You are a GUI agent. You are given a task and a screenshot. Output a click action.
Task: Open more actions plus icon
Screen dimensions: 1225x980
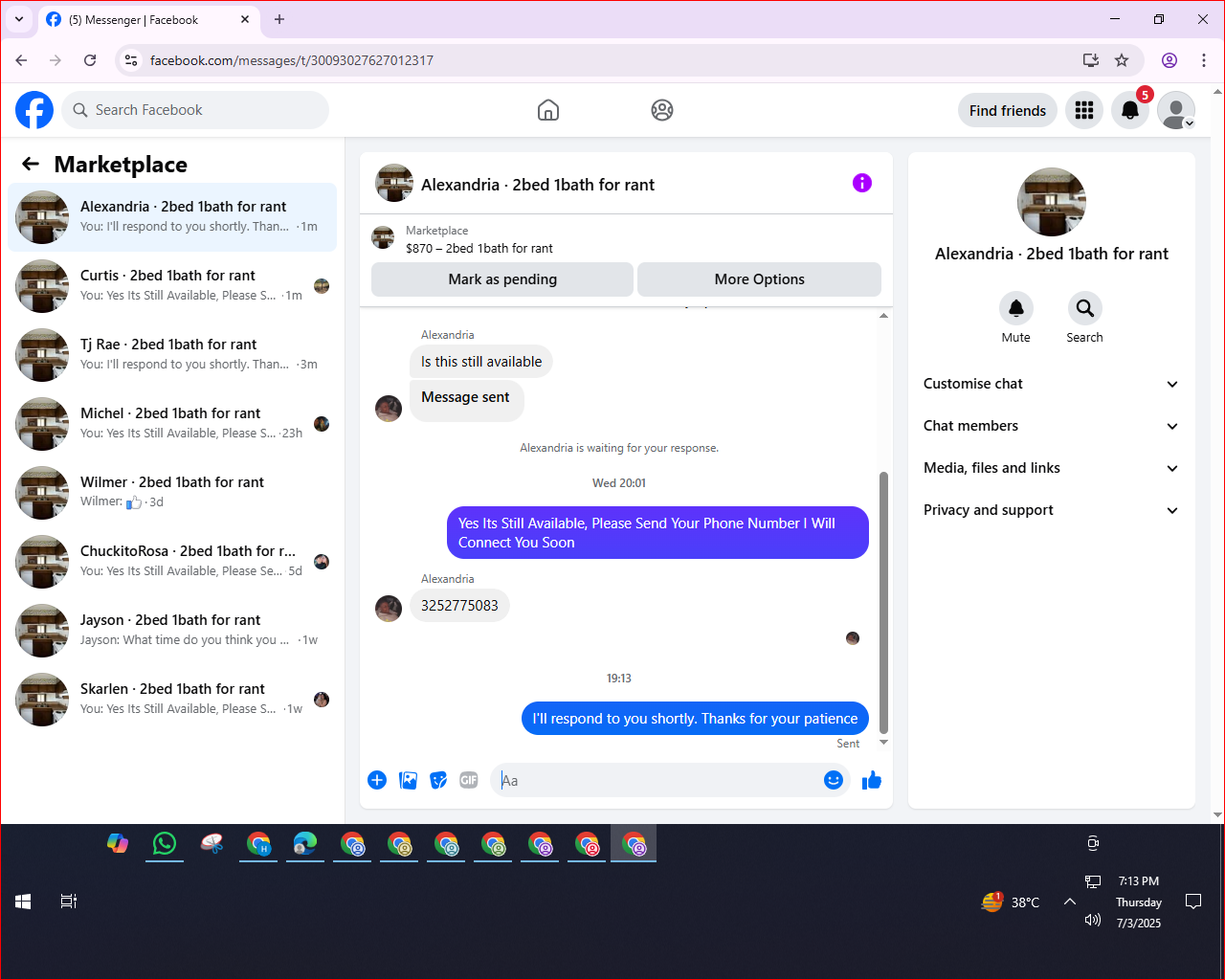pyautogui.click(x=377, y=780)
